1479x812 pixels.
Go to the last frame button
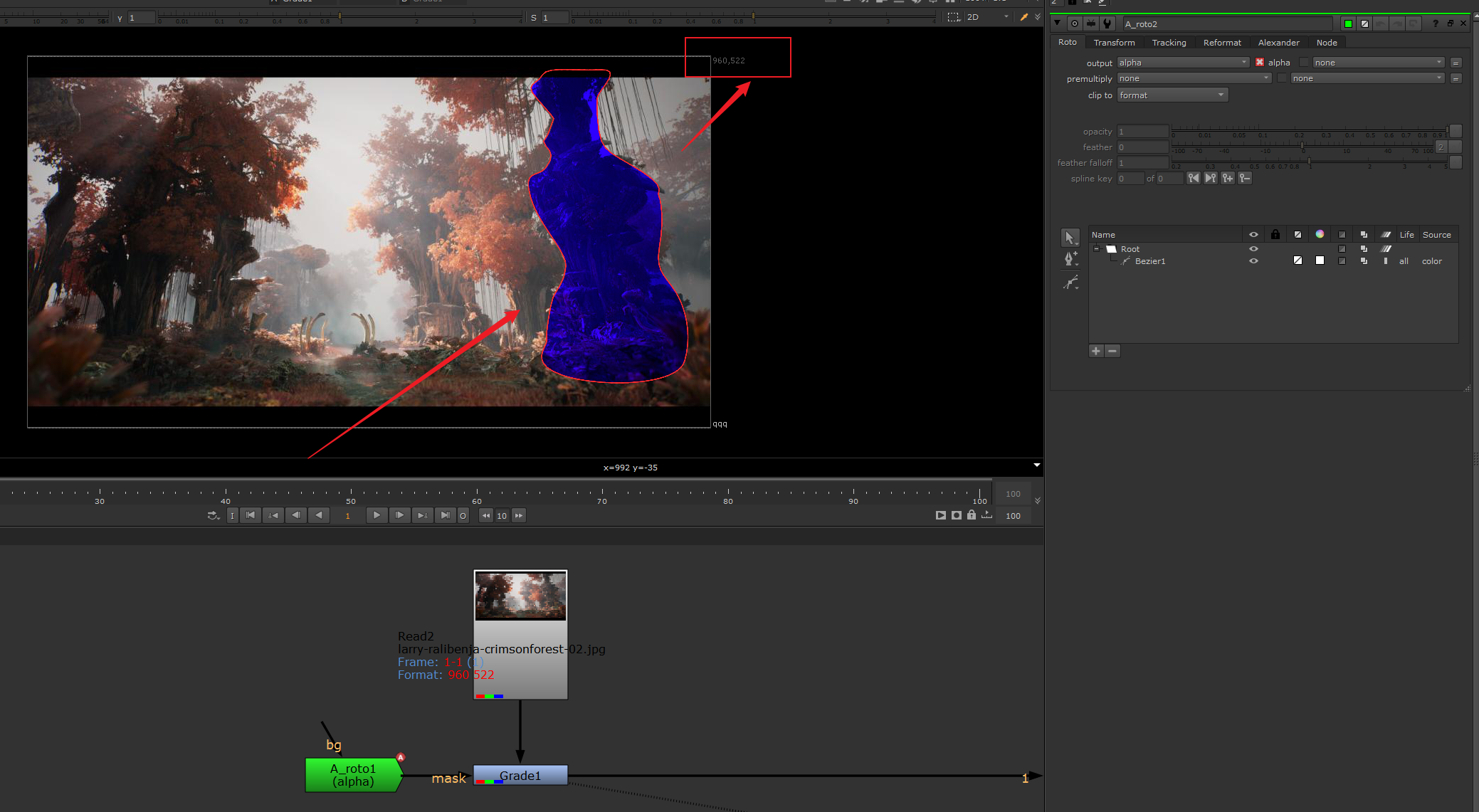(445, 515)
